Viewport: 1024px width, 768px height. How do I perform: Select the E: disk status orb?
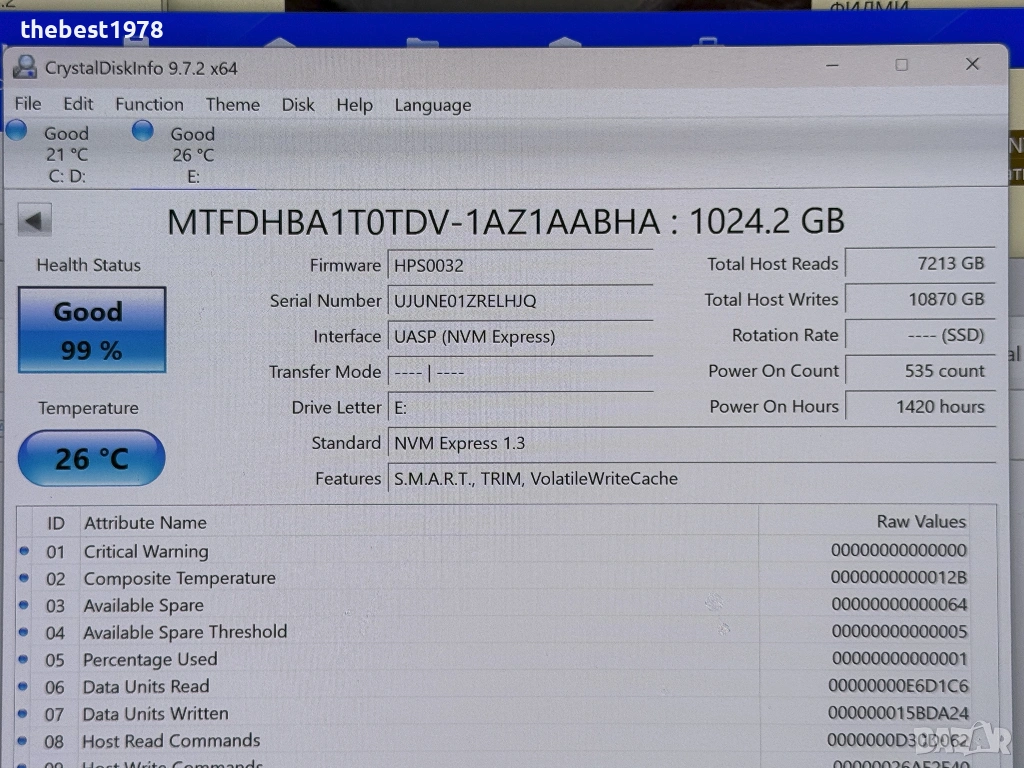[143, 130]
